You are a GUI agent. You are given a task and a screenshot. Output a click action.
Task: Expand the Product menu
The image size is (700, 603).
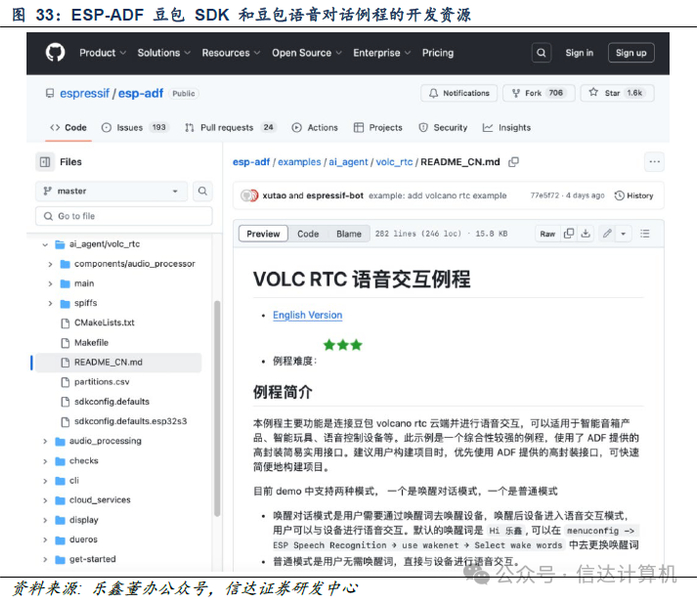tap(103, 53)
